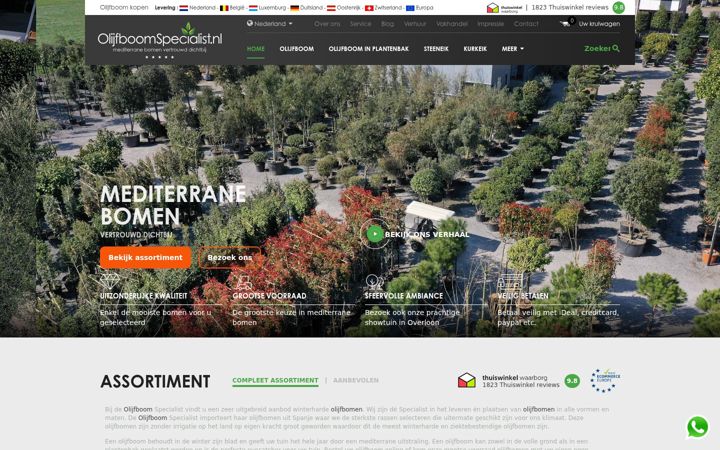Go to HOME tab
Image resolution: width=720 pixels, height=450 pixels.
click(x=256, y=49)
